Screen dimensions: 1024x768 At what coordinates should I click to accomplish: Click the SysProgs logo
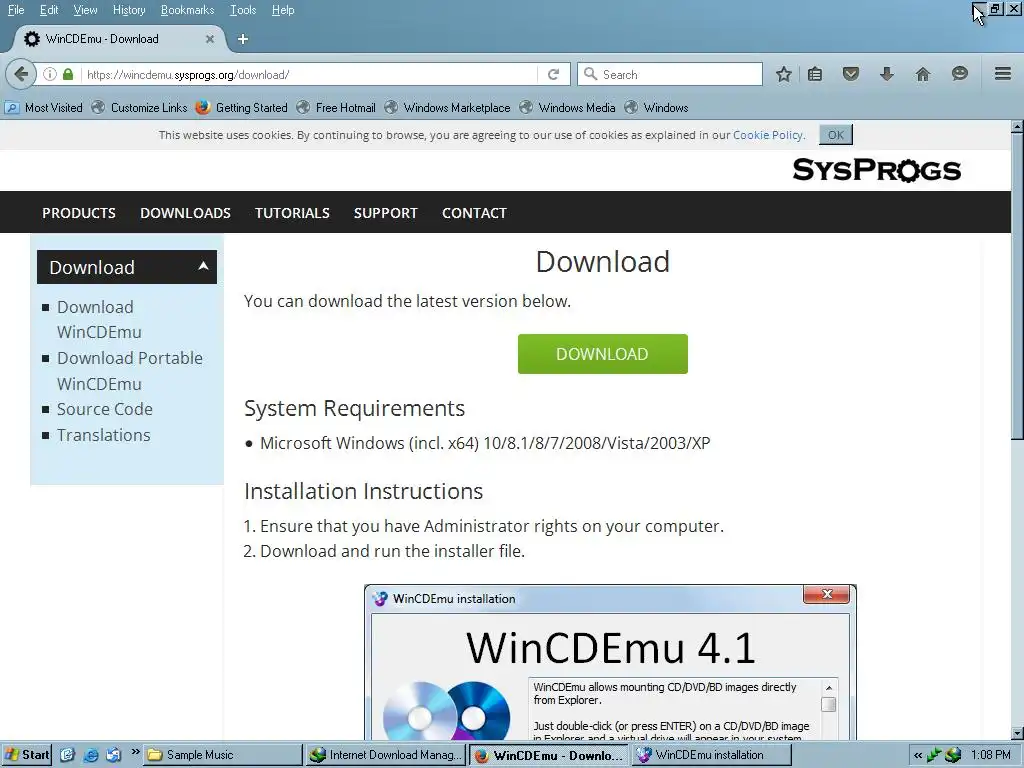[x=876, y=170]
